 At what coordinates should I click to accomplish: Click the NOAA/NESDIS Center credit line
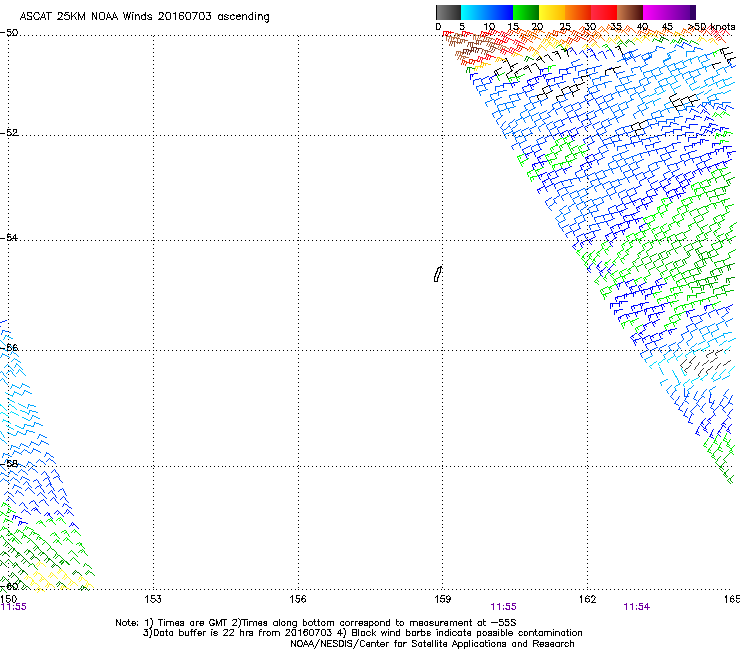click(x=432, y=644)
